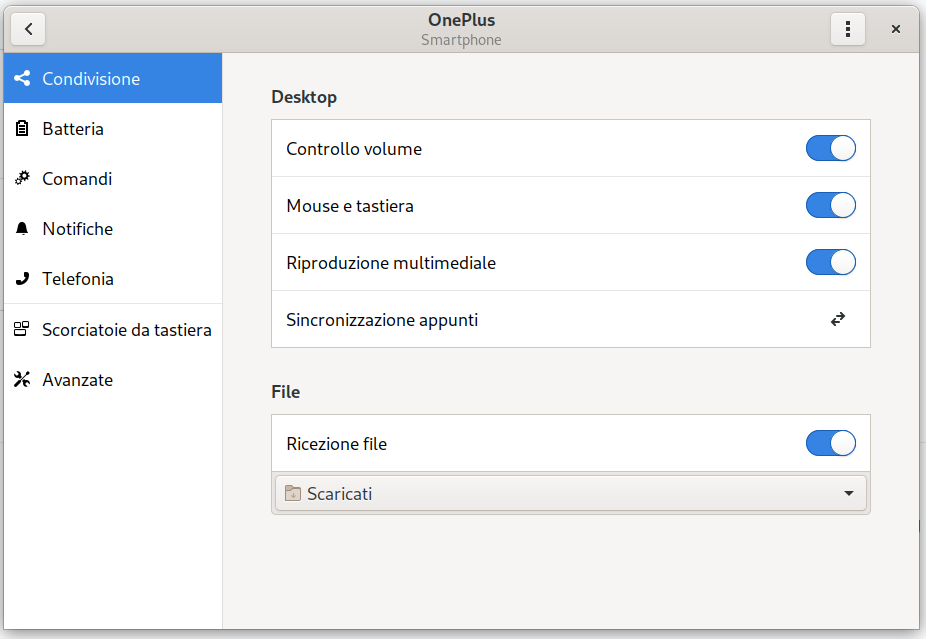Click the Scaricati folder name text

pyautogui.click(x=339, y=494)
